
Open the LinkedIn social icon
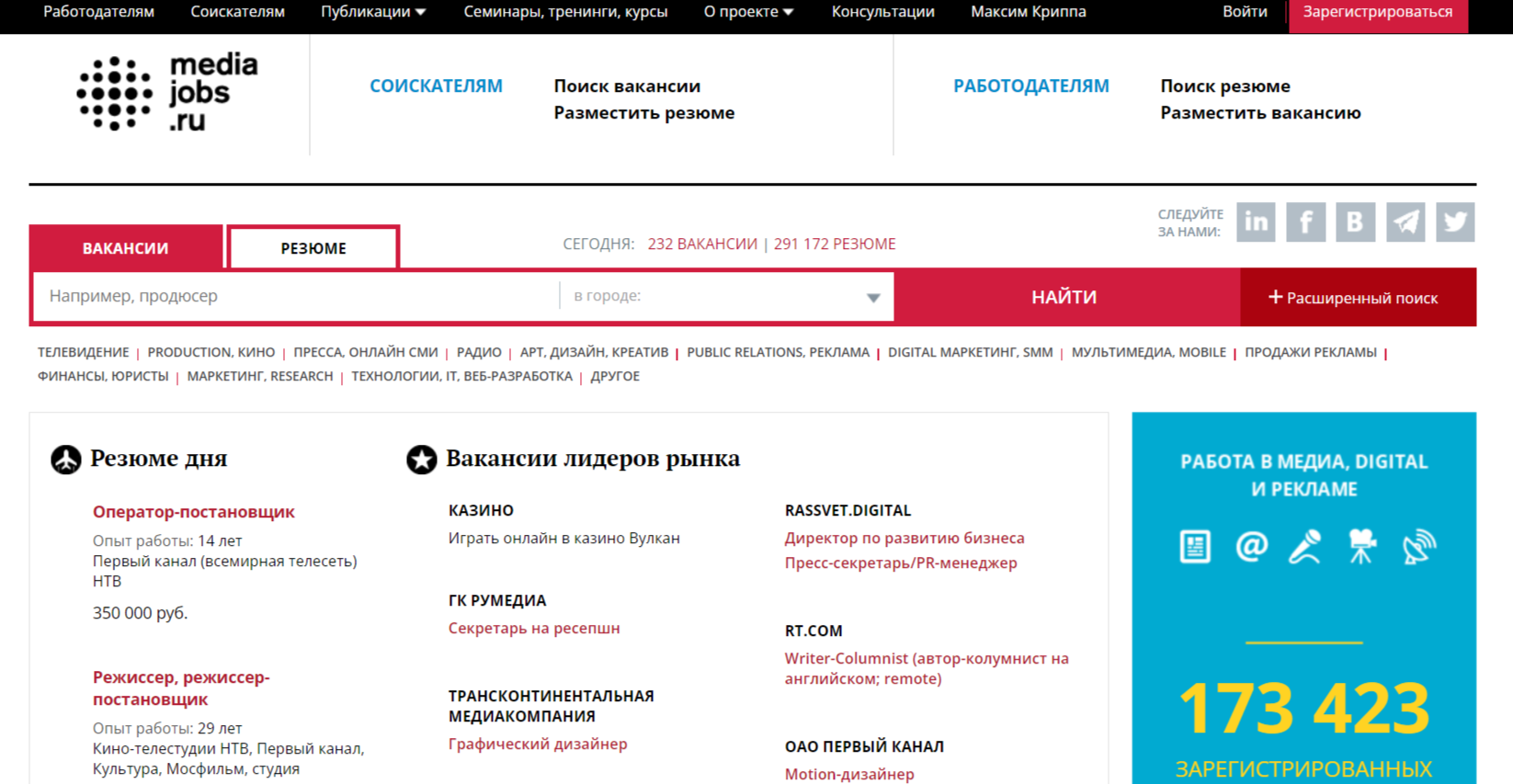(x=1256, y=222)
